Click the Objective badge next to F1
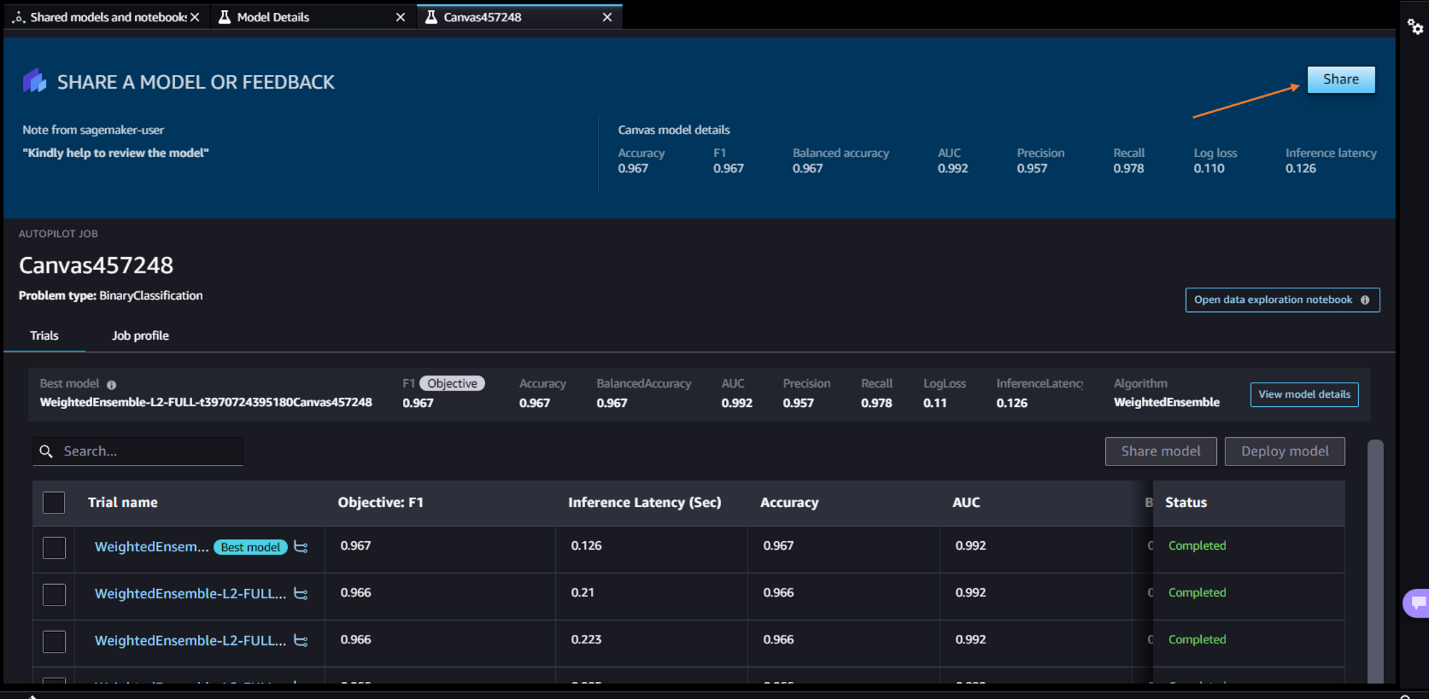 pos(452,383)
